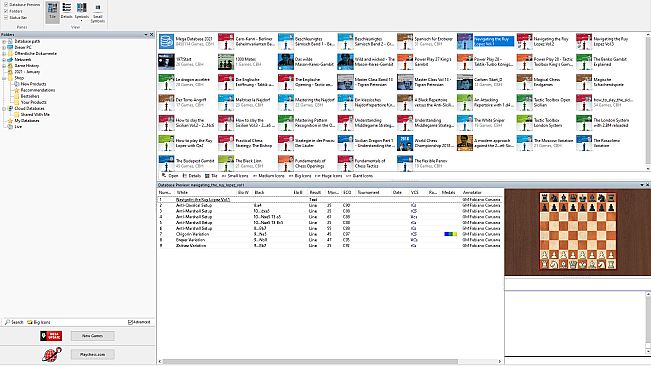Image resolution: width=651 pixels, height=366 pixels.
Task: Enable the Advanced search checkbox
Action: [130, 322]
